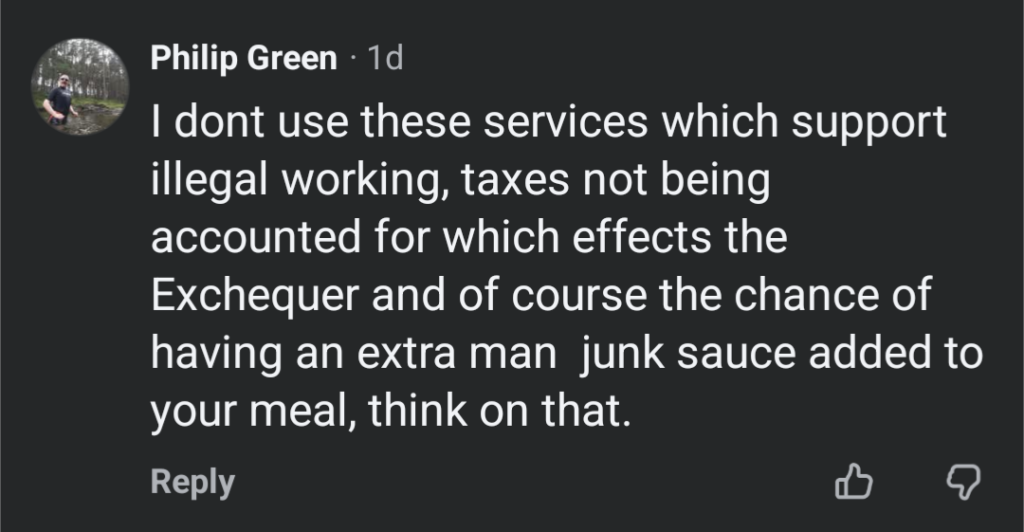Click the 1d comment timestamp
Screen dimensions: 1024x532
click(x=385, y=59)
